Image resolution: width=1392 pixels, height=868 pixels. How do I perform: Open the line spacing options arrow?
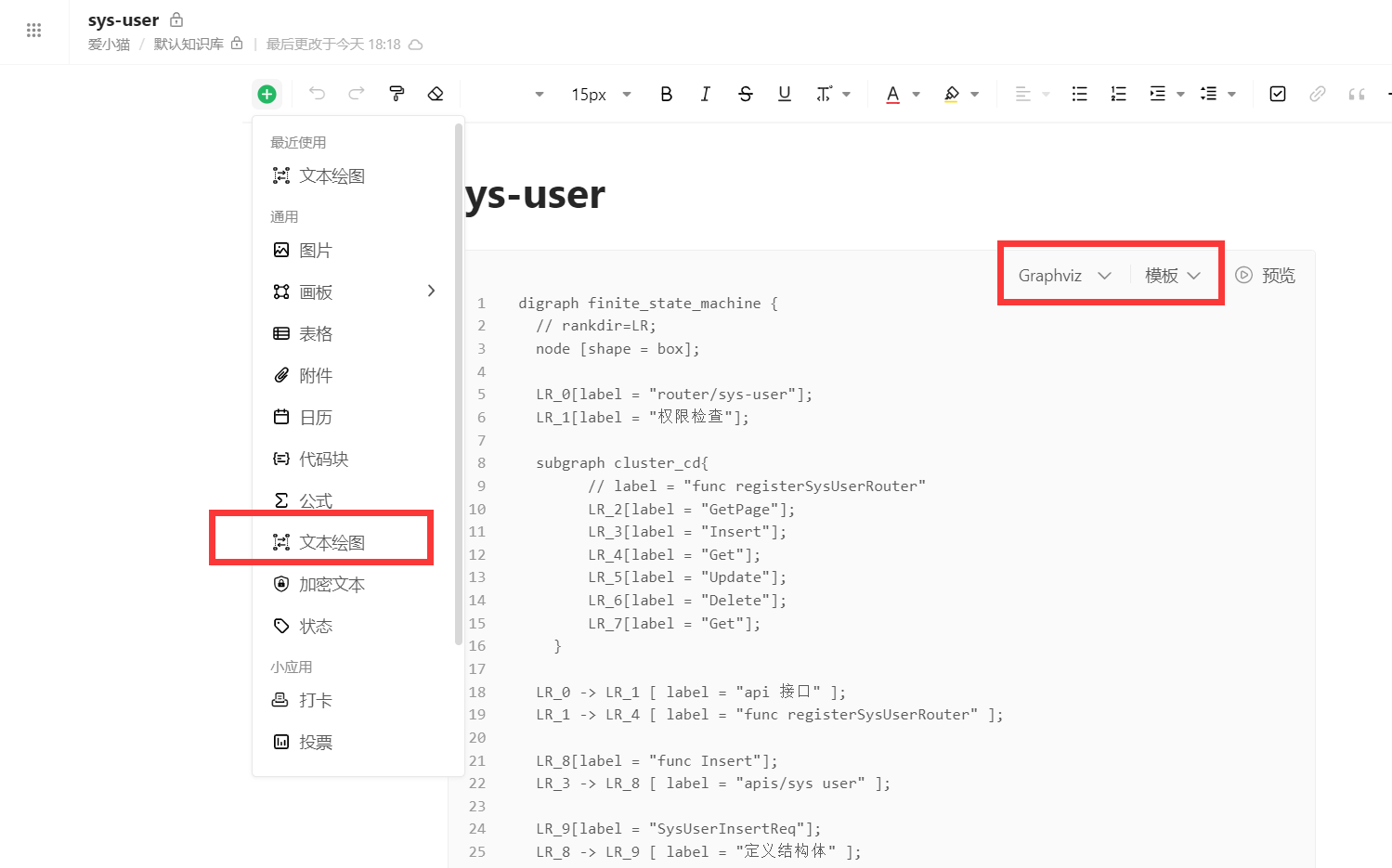[x=1231, y=94]
